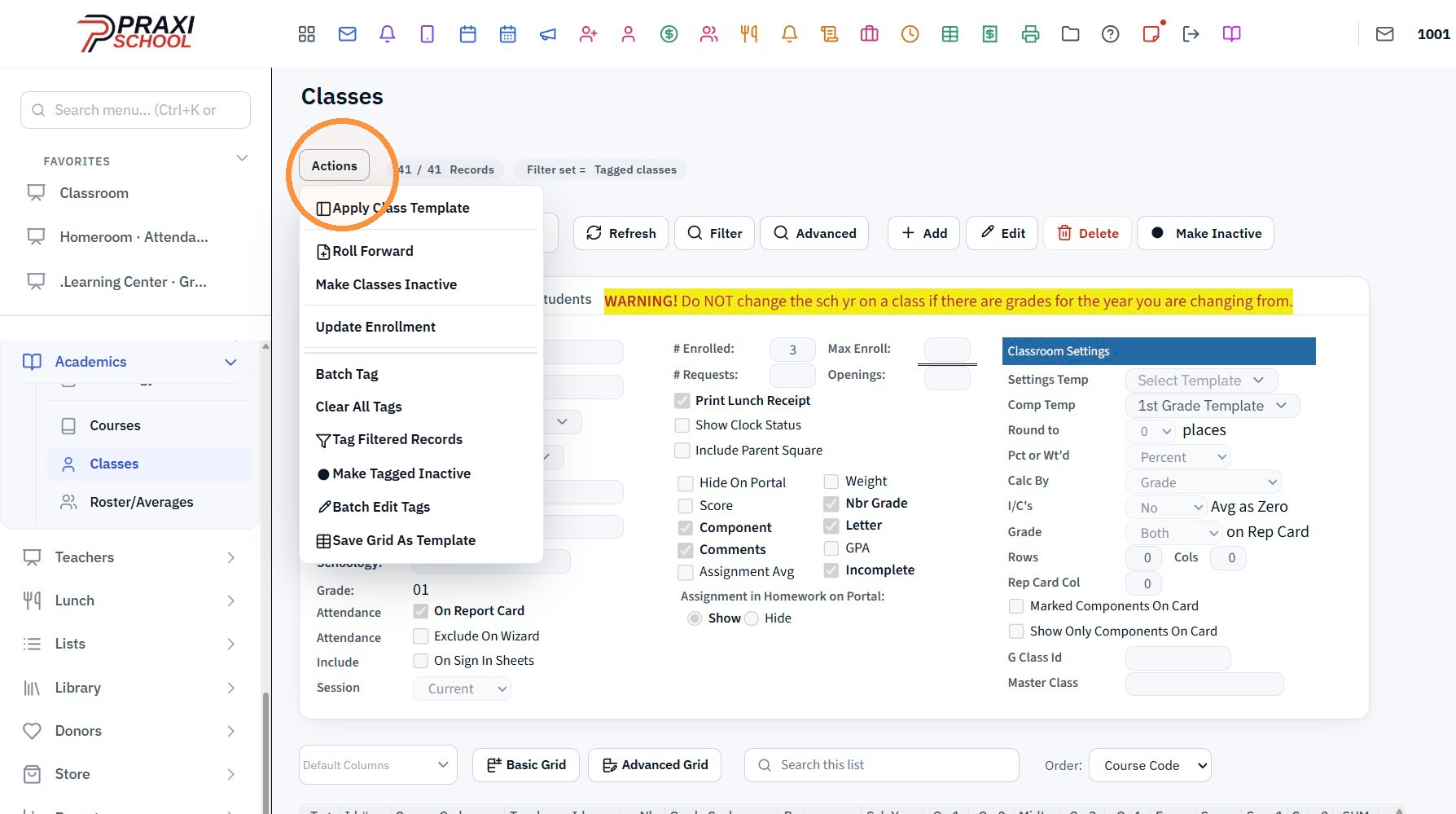Open the green table spreadsheet icon

pos(950,34)
